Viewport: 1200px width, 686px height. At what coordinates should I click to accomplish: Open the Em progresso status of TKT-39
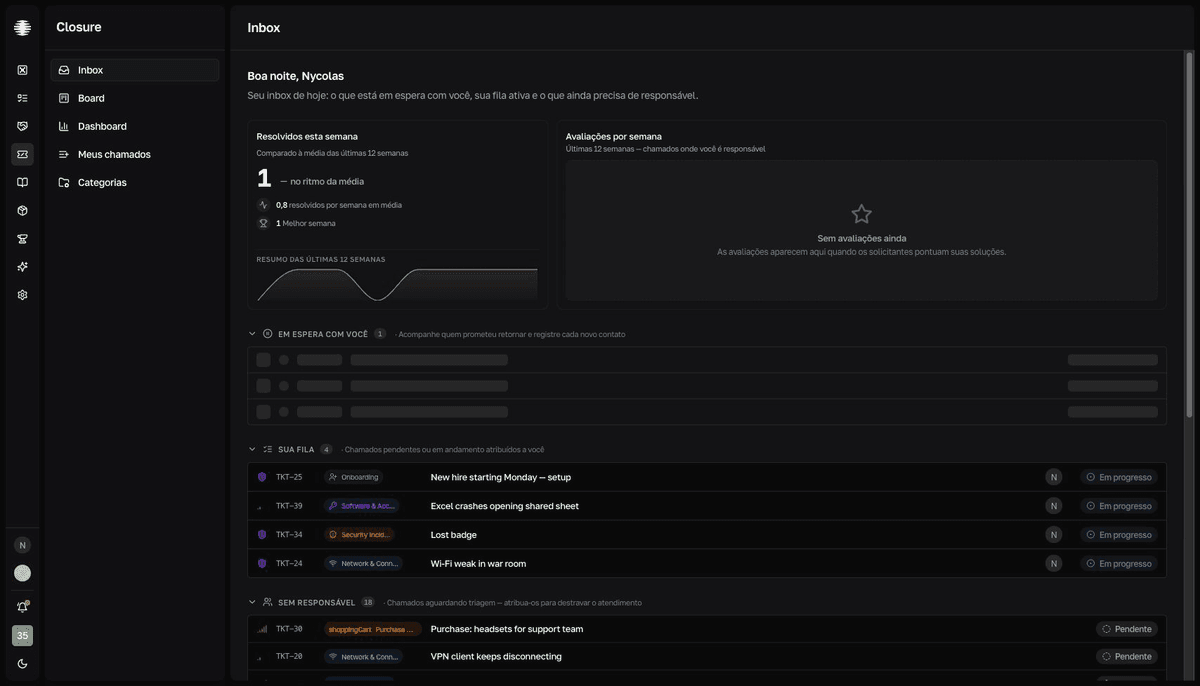click(x=1119, y=506)
